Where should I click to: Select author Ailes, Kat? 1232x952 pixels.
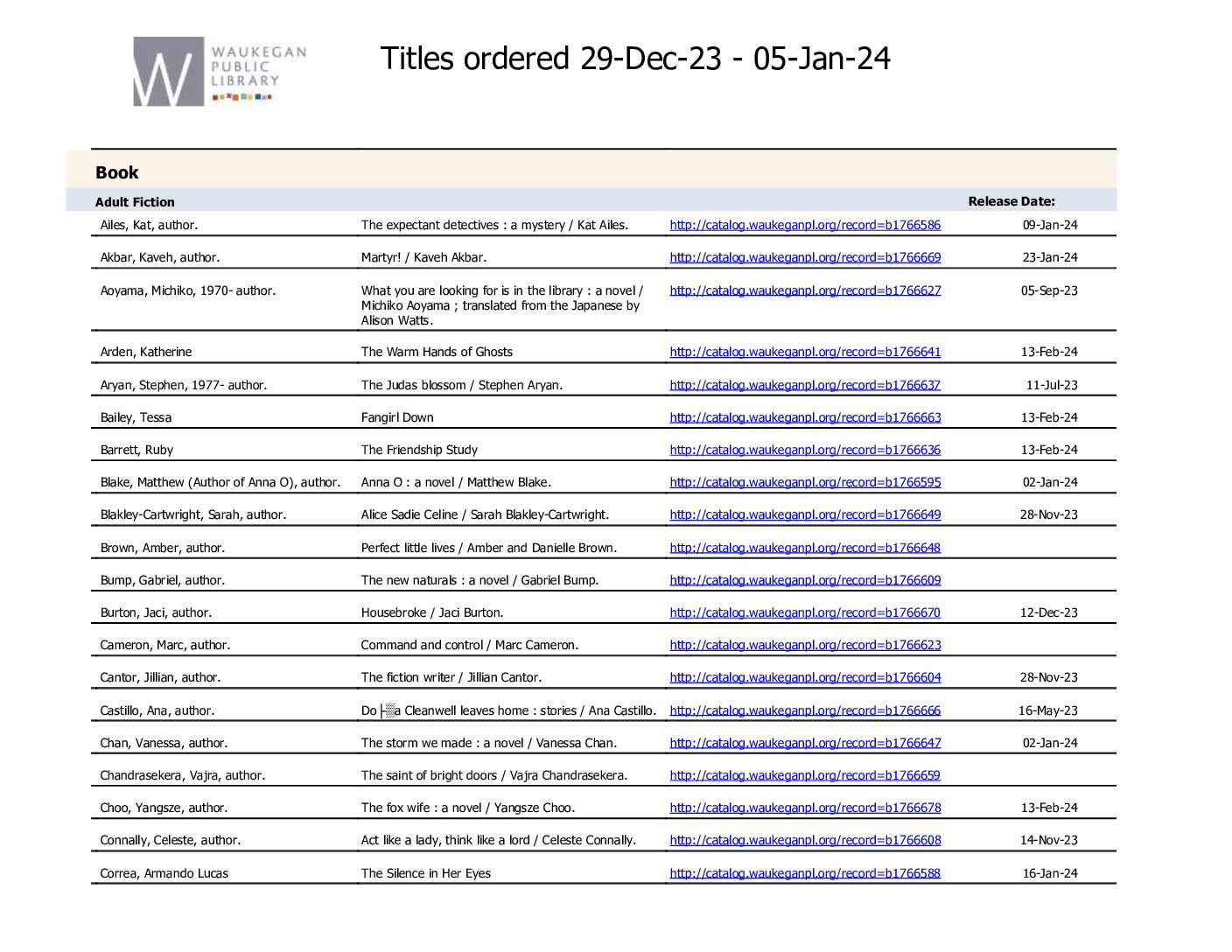149,225
